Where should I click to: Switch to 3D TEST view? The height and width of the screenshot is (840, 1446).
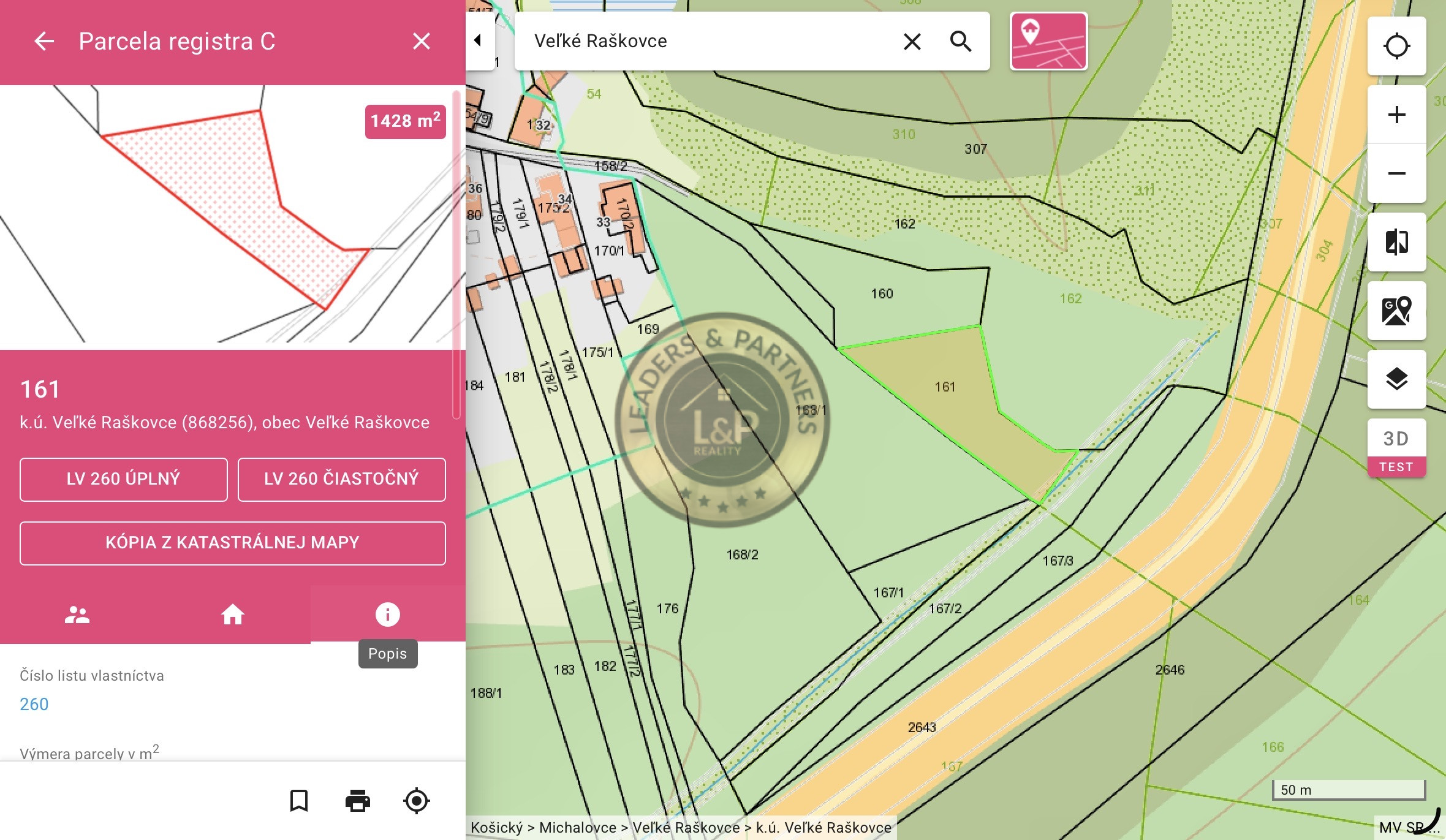click(1396, 448)
